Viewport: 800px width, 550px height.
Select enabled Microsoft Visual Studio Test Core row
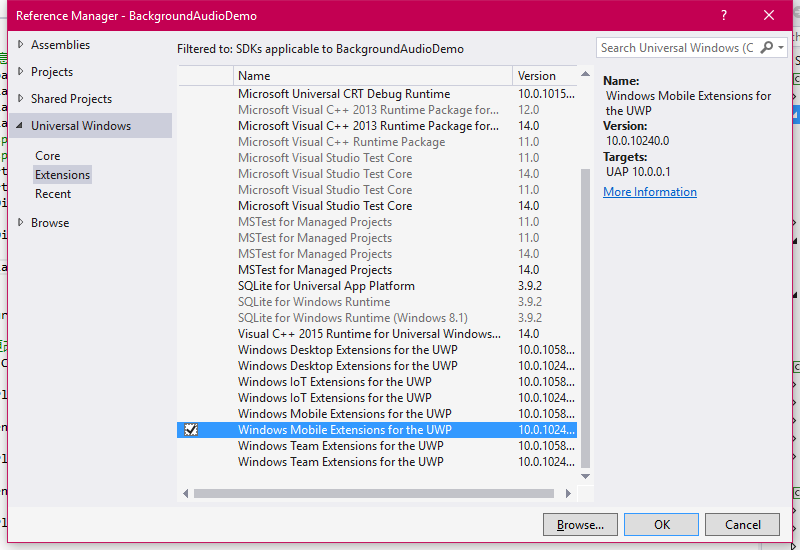coord(377,206)
